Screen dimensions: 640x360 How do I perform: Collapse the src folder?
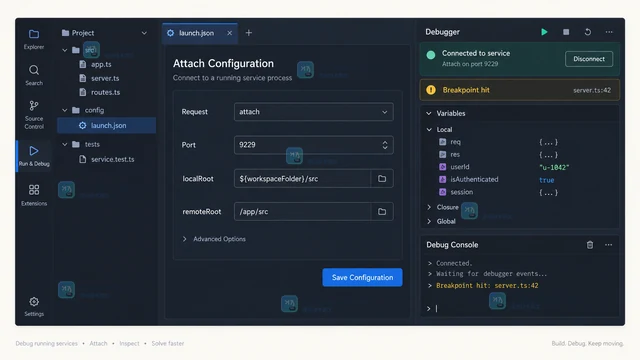(64, 50)
